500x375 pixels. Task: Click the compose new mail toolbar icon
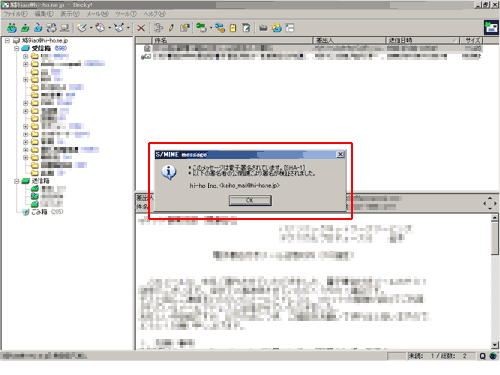(82, 28)
